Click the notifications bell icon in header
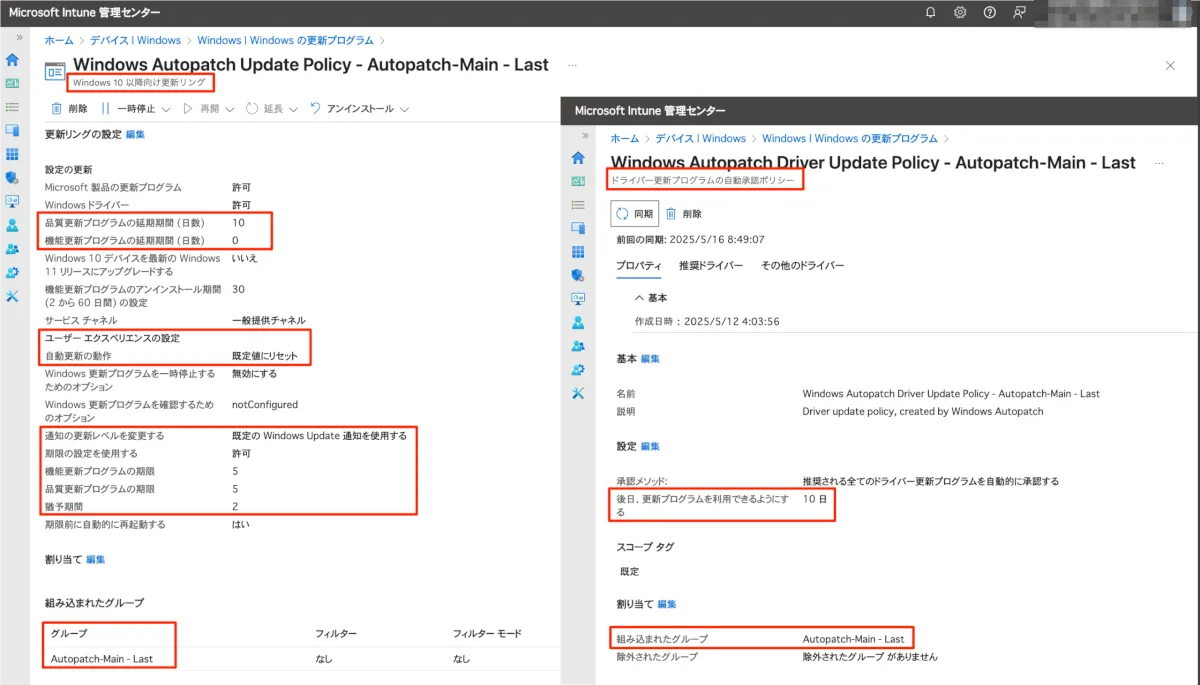 [x=931, y=12]
